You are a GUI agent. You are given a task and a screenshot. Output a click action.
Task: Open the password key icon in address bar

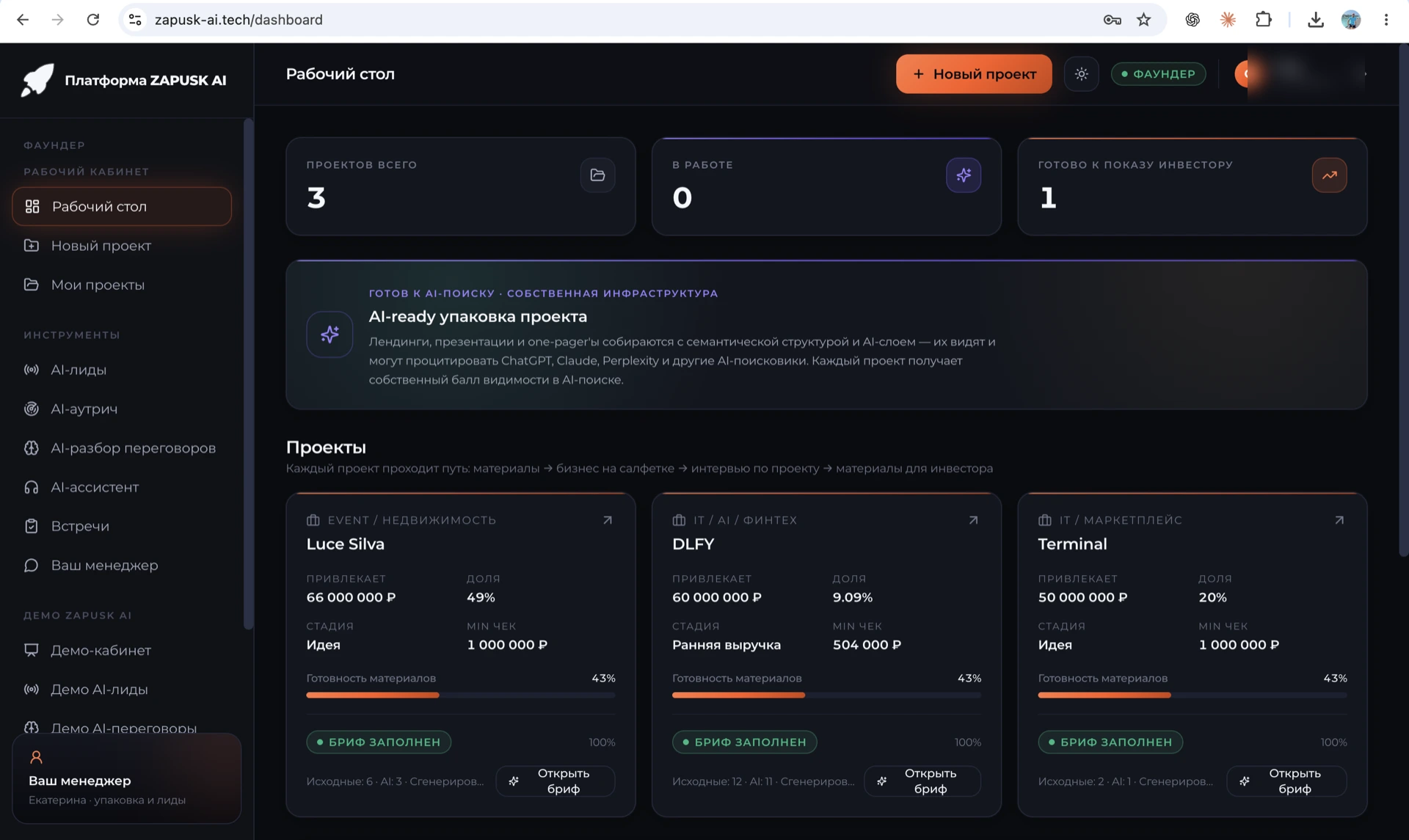[1112, 20]
